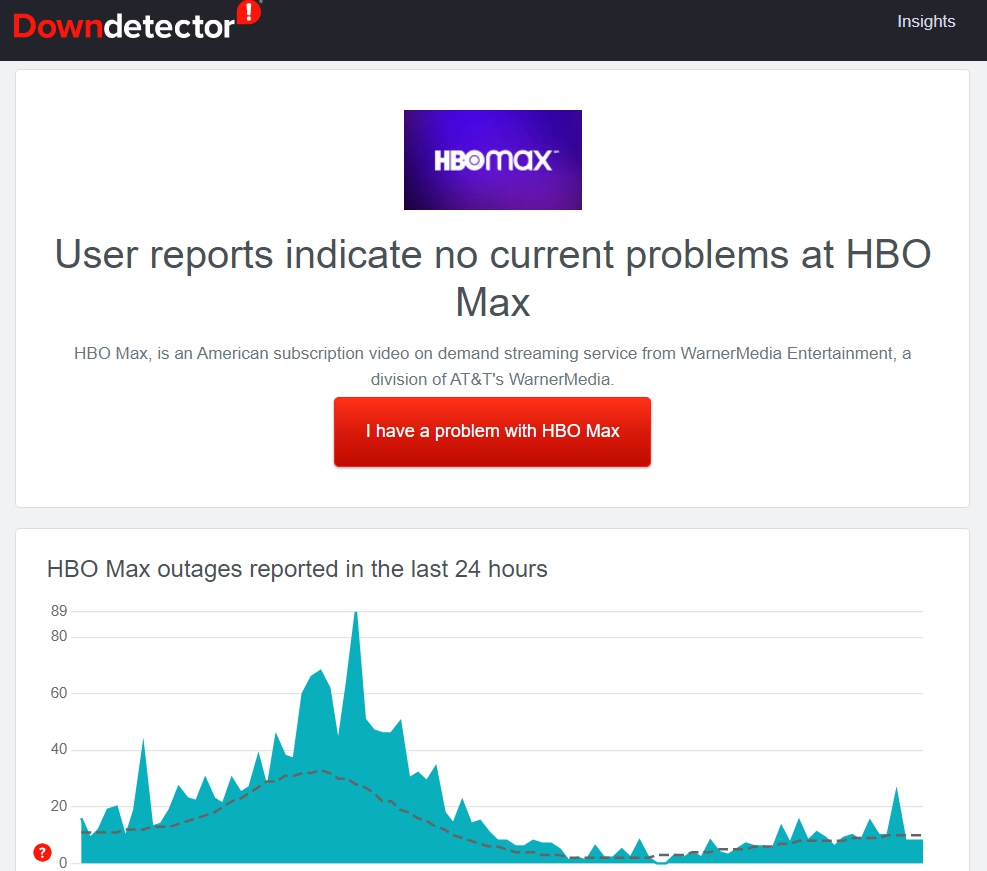Click 'HBO Max outages reported in the last 24 hours'
The height and width of the screenshot is (871, 987).
point(297,569)
